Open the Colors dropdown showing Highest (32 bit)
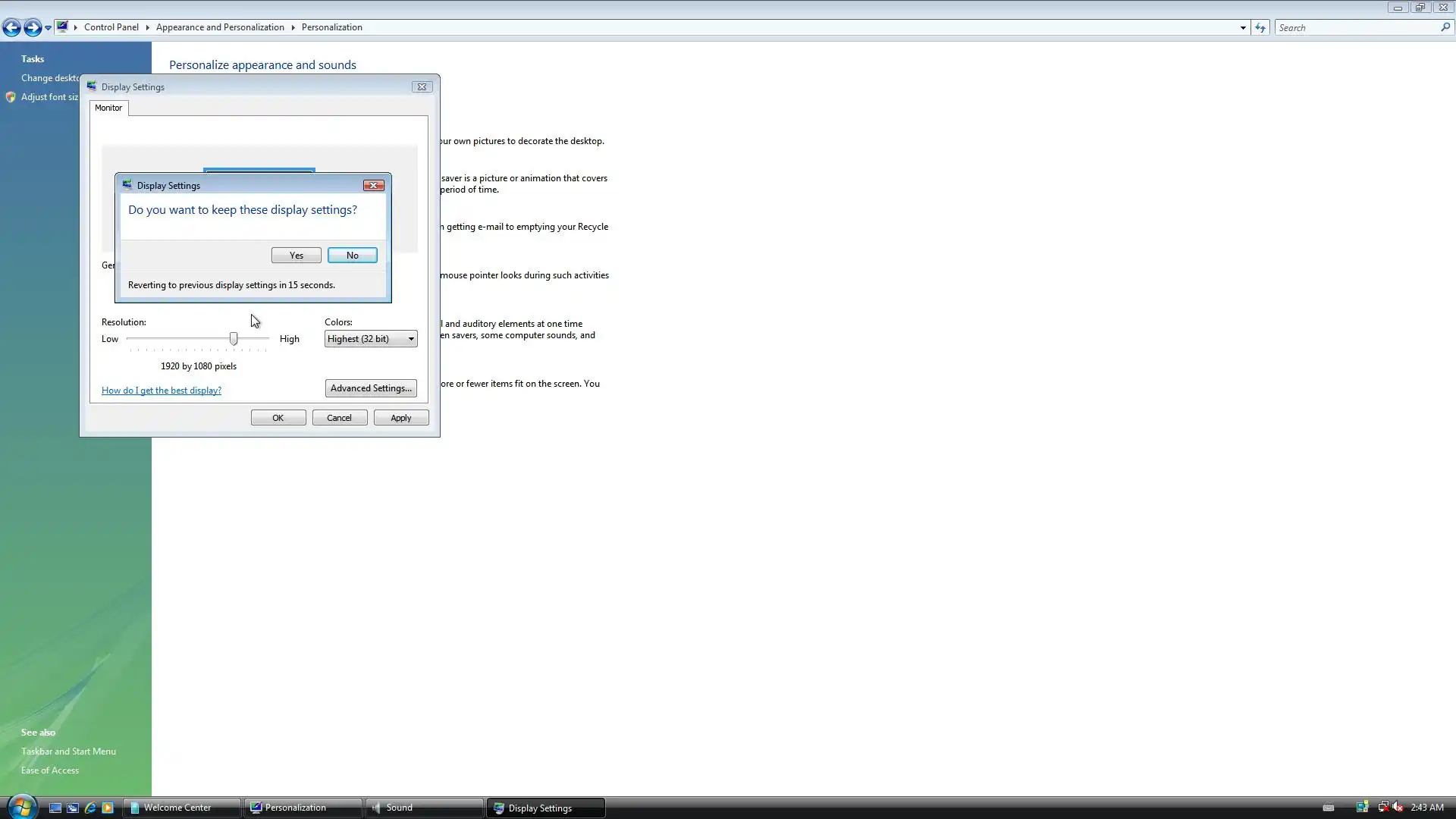The image size is (1456, 819). coord(371,339)
